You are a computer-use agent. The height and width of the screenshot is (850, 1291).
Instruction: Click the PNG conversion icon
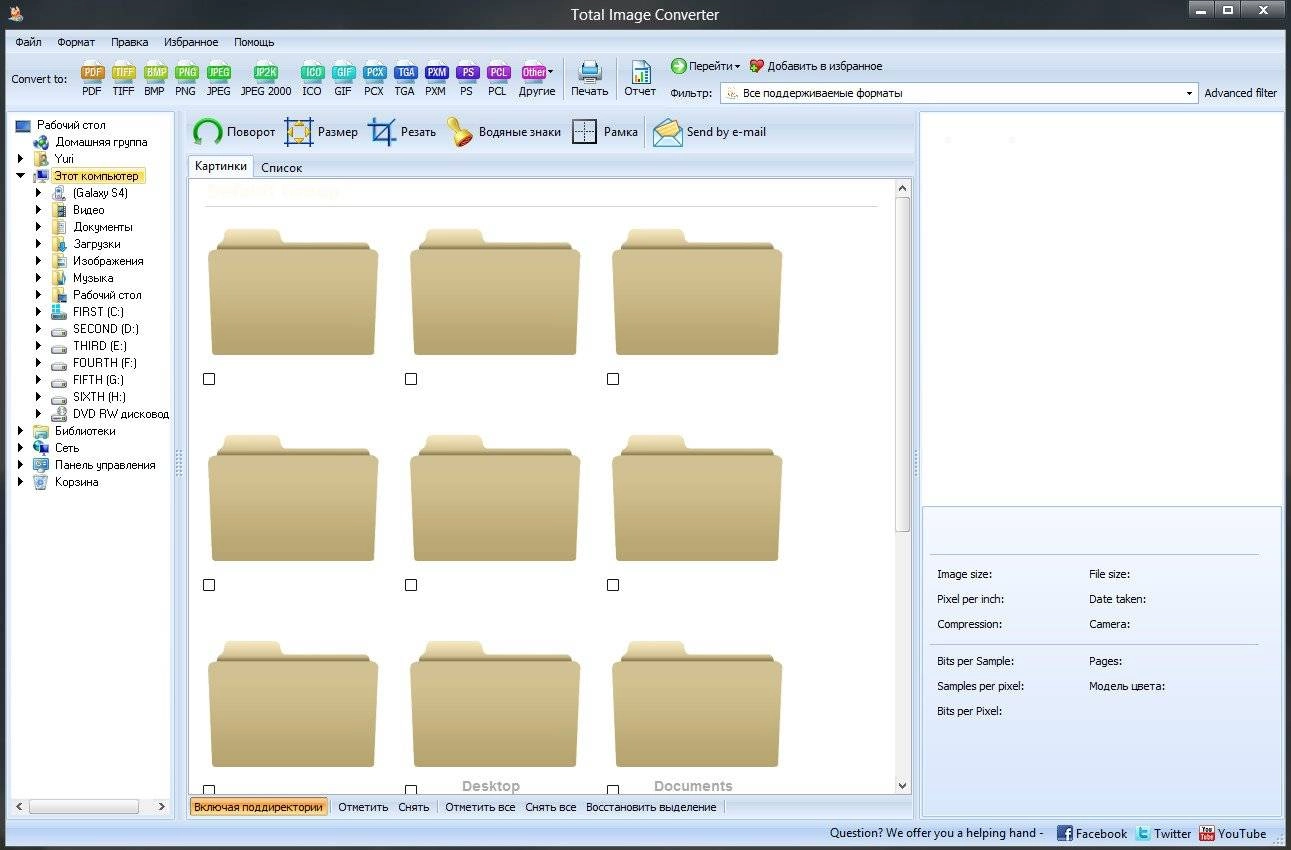pos(186,79)
